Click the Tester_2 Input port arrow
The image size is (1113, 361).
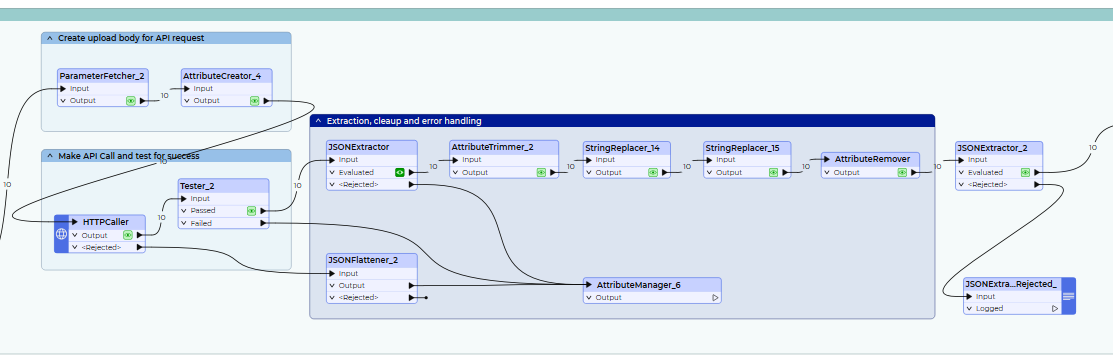pyautogui.click(x=185, y=199)
